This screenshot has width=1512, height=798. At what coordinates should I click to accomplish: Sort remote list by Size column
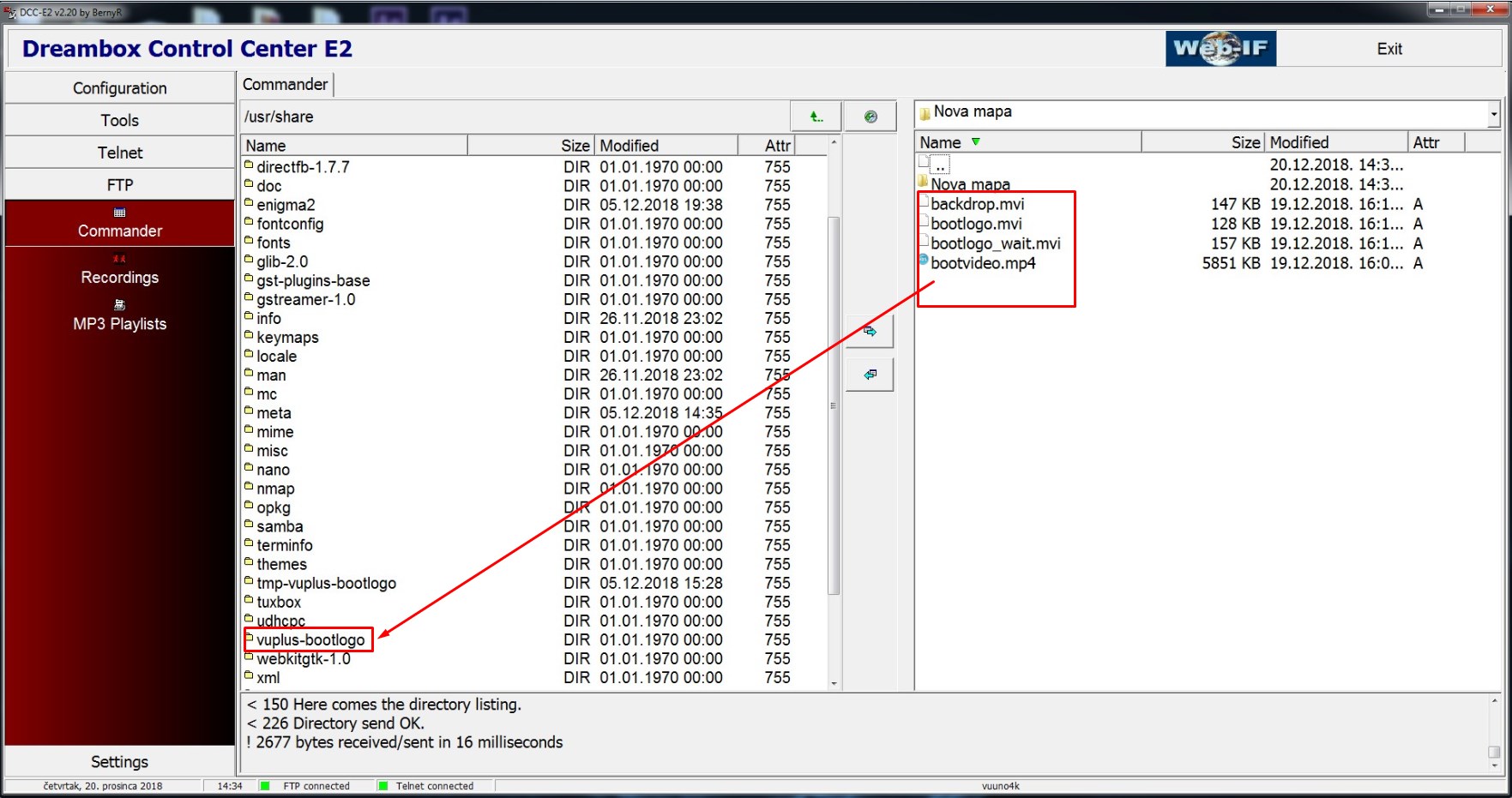click(x=531, y=146)
